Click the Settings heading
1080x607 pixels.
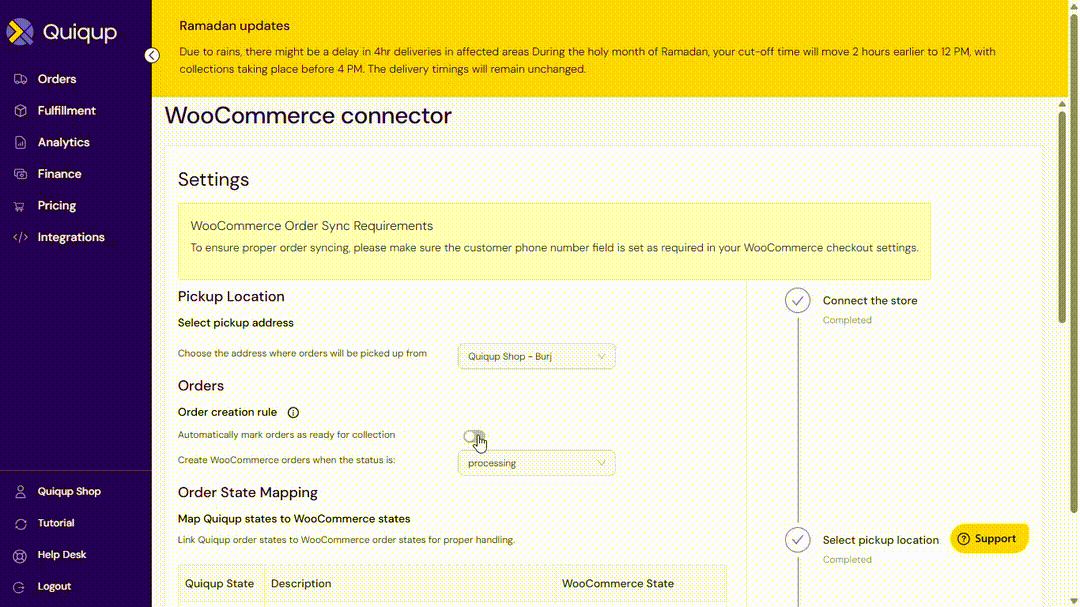214,180
